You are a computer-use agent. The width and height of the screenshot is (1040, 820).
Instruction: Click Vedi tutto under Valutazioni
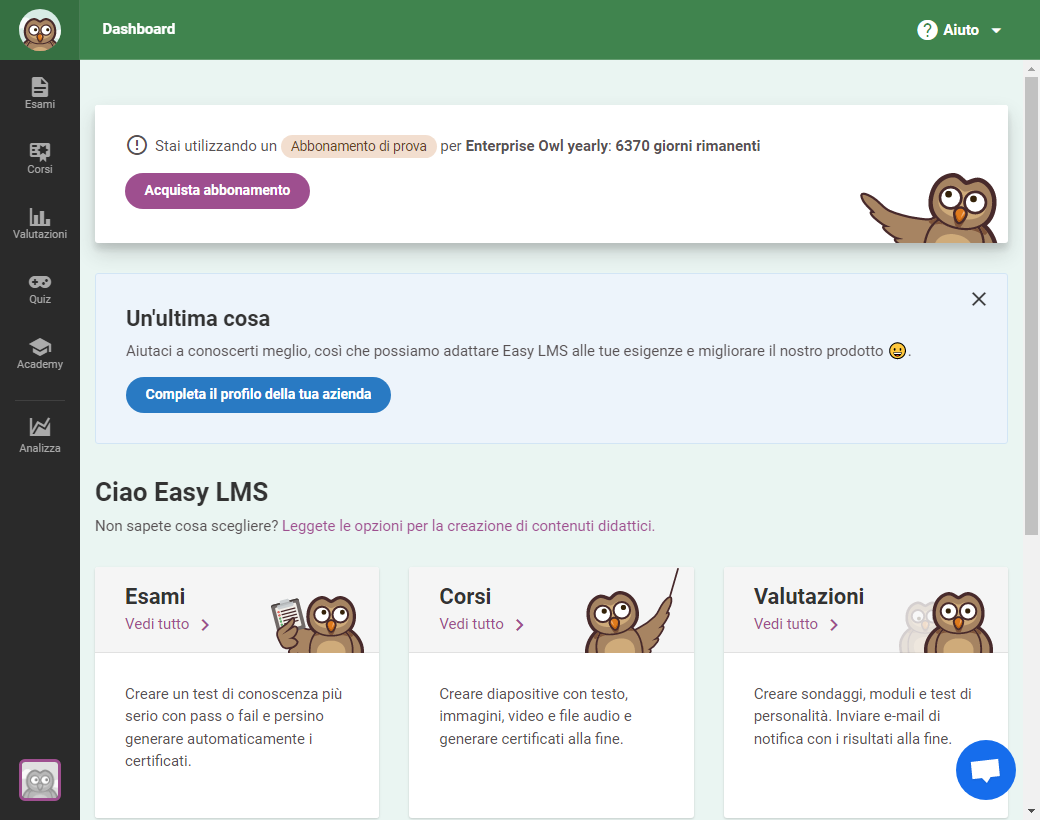pyautogui.click(x=785, y=624)
